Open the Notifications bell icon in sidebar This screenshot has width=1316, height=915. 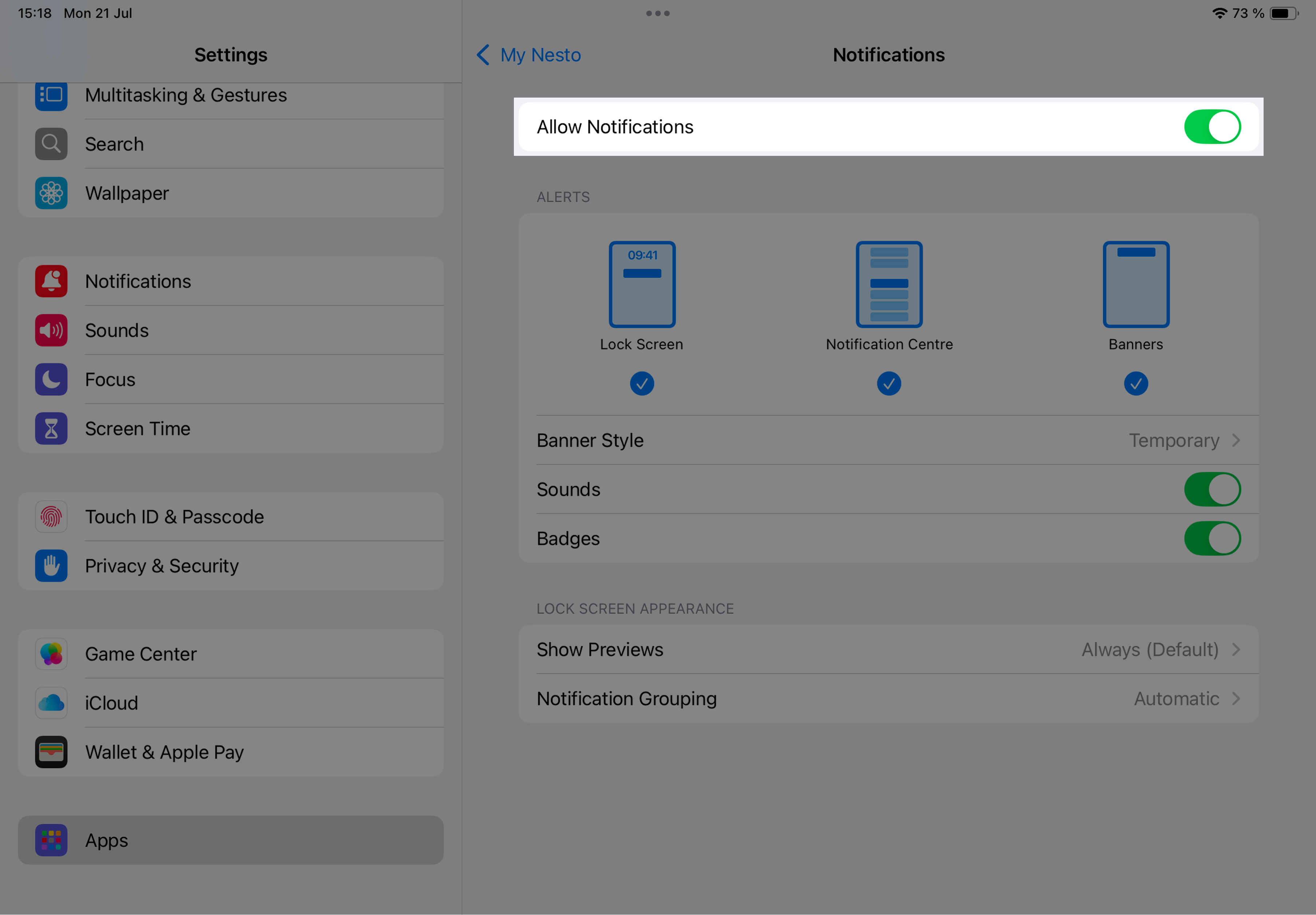click(51, 281)
